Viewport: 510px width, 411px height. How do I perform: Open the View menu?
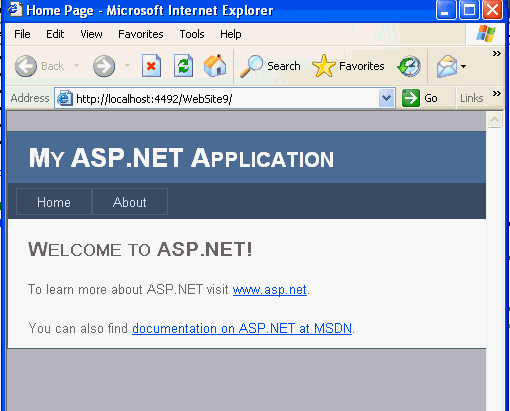point(91,34)
